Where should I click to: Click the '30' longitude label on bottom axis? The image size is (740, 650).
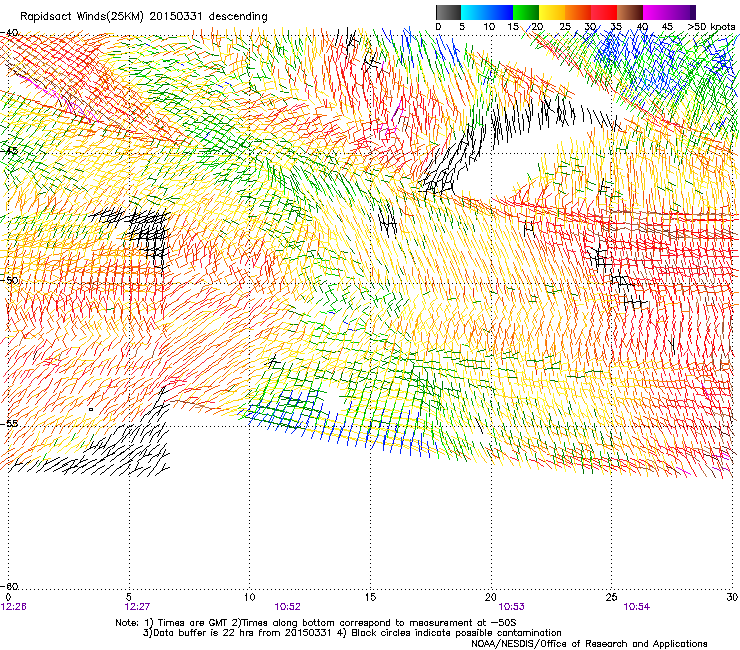pos(732,597)
